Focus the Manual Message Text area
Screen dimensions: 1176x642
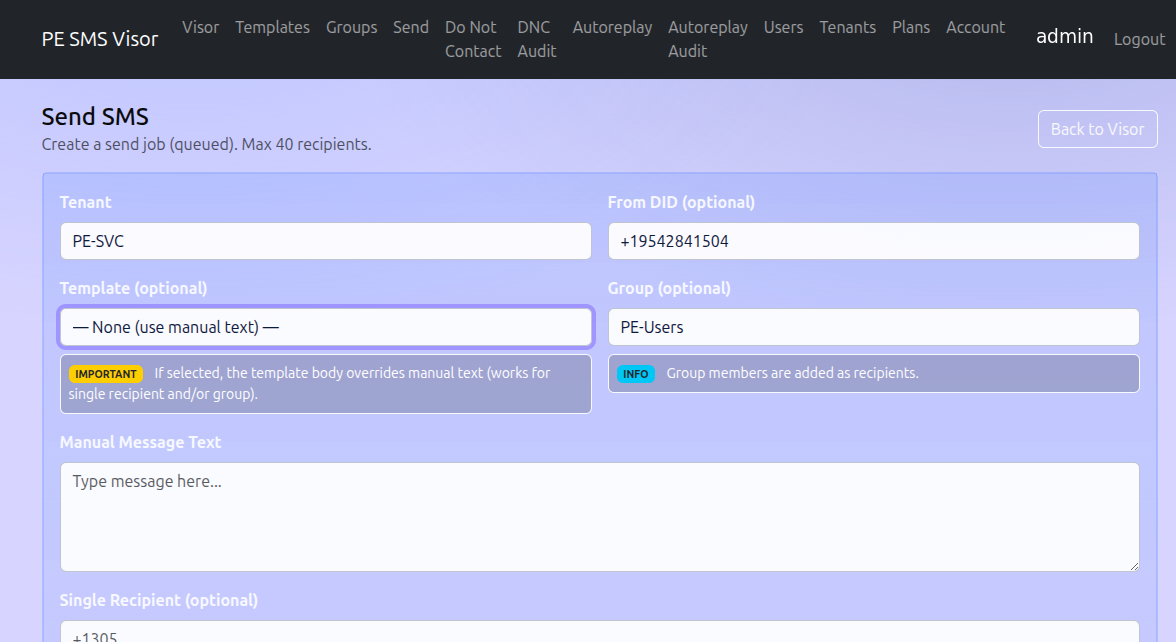pyautogui.click(x=599, y=516)
